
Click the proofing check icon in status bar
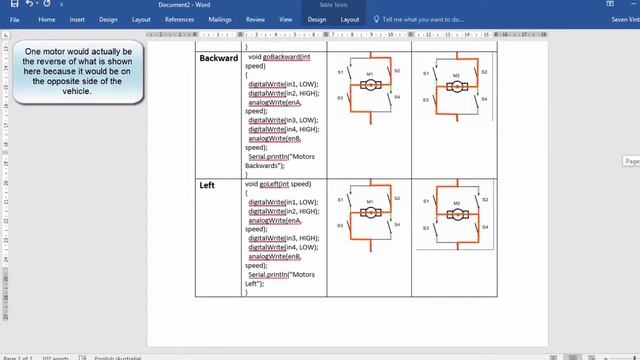click(x=82, y=358)
